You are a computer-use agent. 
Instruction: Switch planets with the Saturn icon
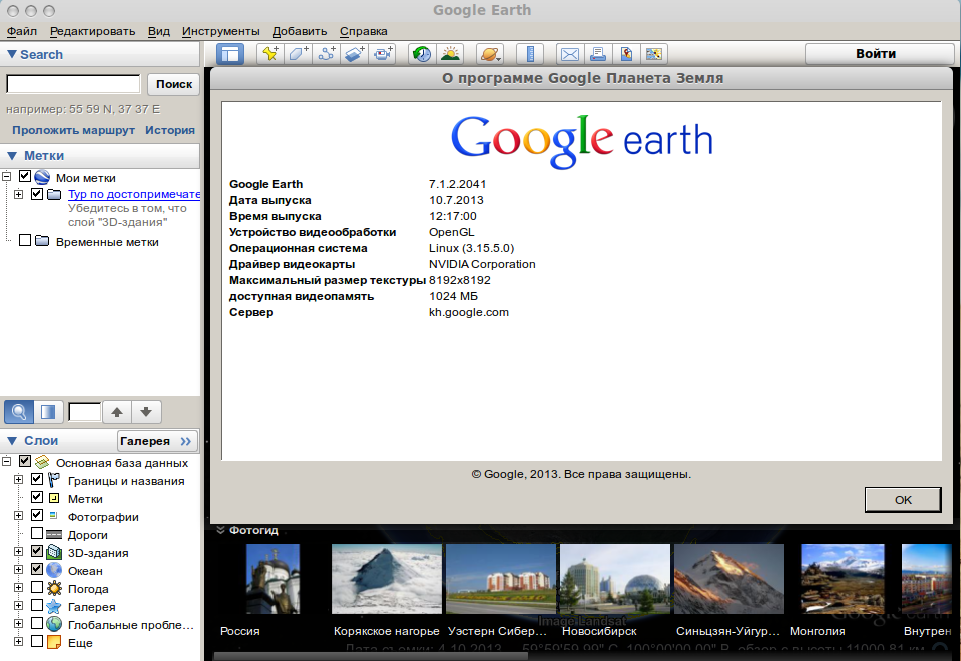490,54
